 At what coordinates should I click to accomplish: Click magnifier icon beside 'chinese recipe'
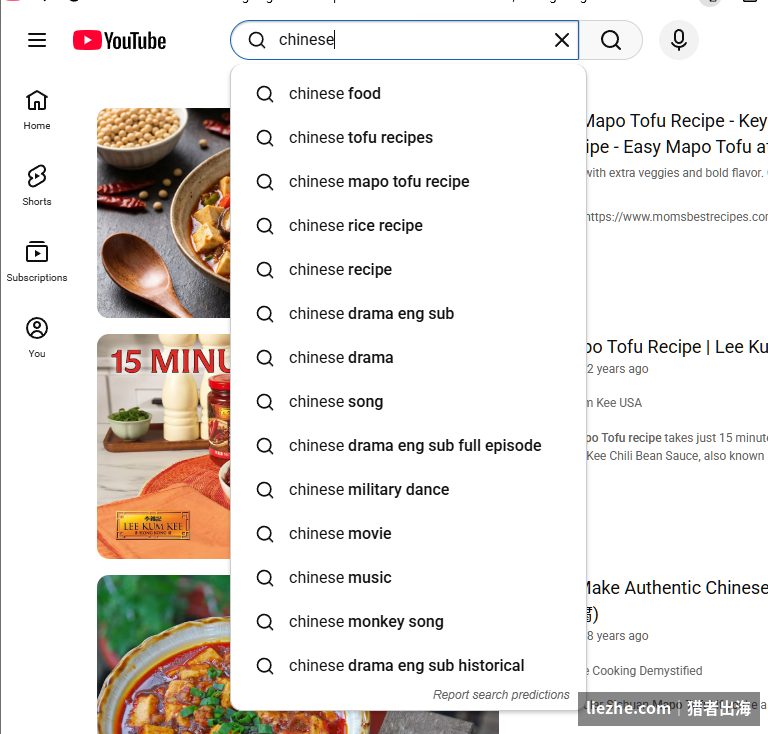click(265, 270)
